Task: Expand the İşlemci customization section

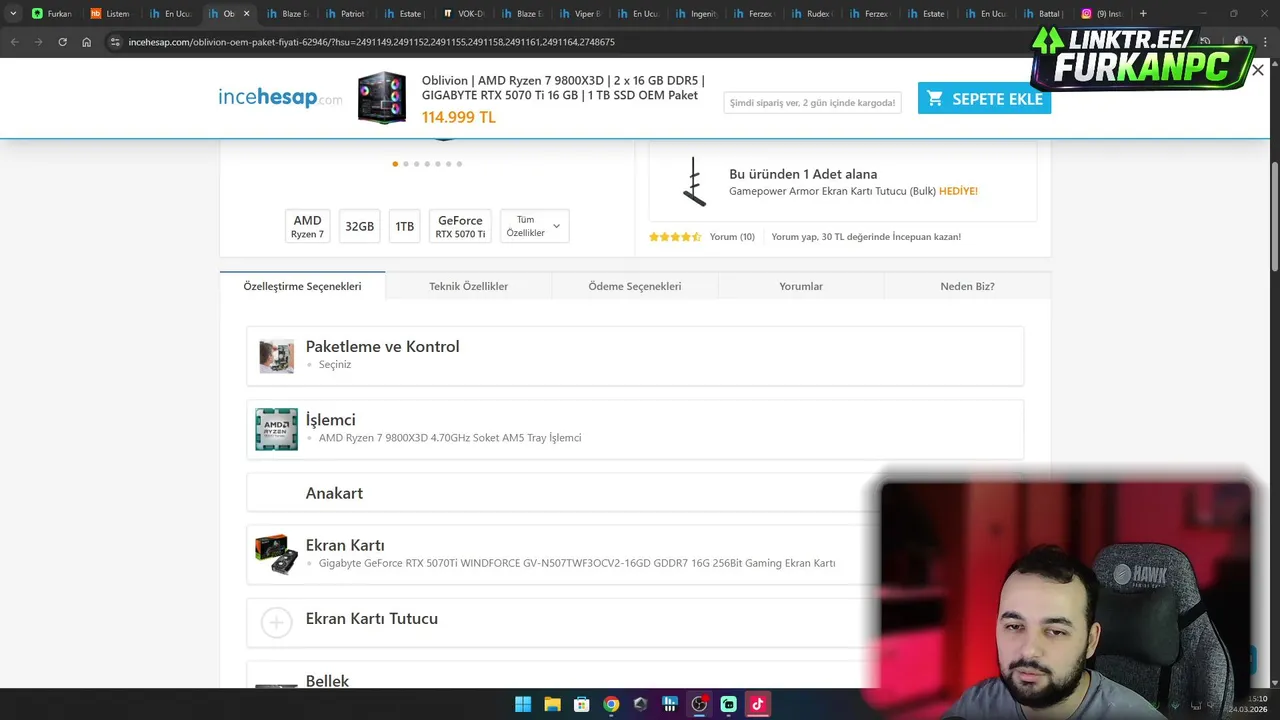Action: coord(635,429)
